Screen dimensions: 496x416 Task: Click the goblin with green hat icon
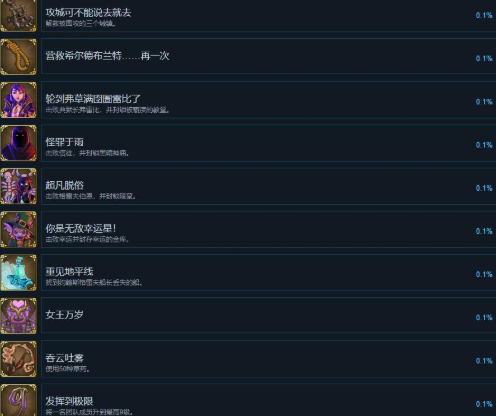[x=18, y=229]
